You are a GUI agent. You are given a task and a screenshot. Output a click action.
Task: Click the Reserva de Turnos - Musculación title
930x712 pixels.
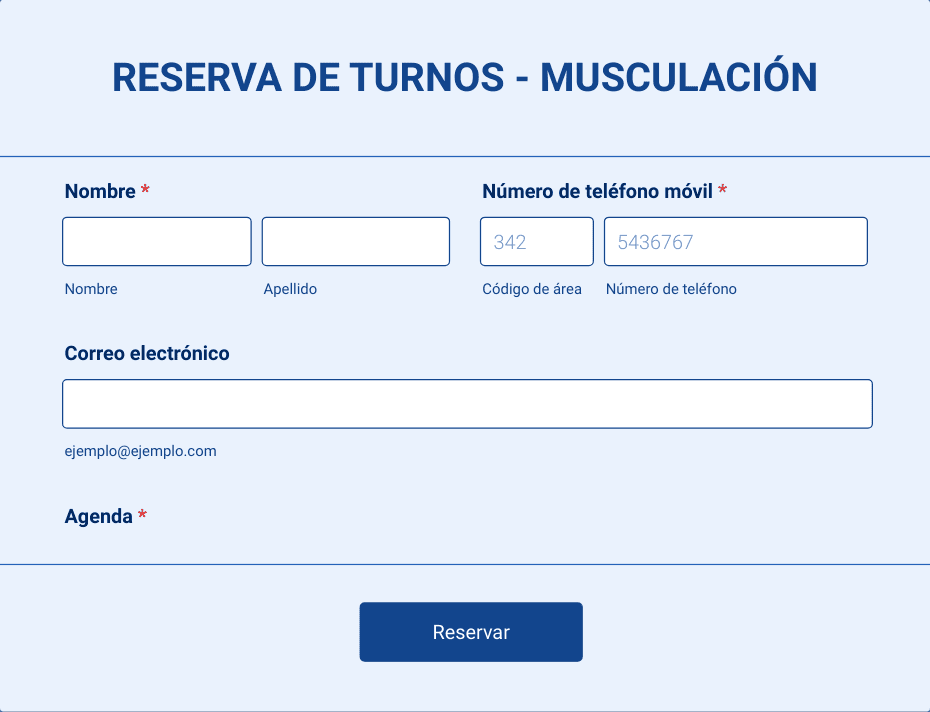coord(464,77)
